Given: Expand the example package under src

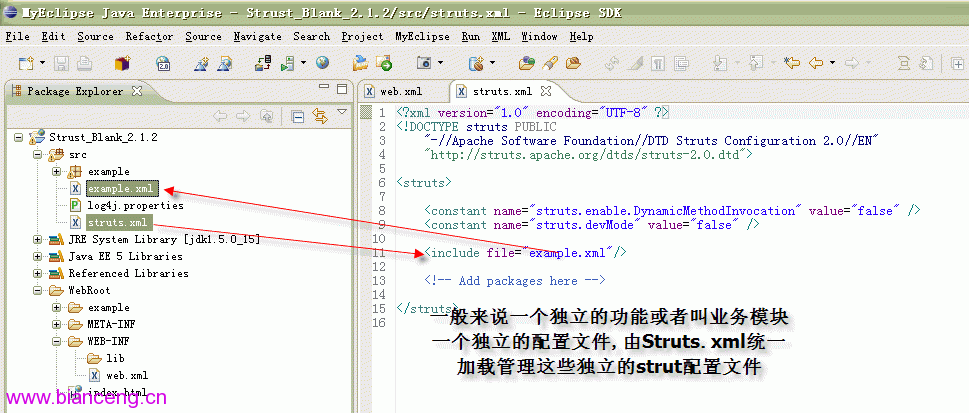Looking at the screenshot, I should point(57,171).
